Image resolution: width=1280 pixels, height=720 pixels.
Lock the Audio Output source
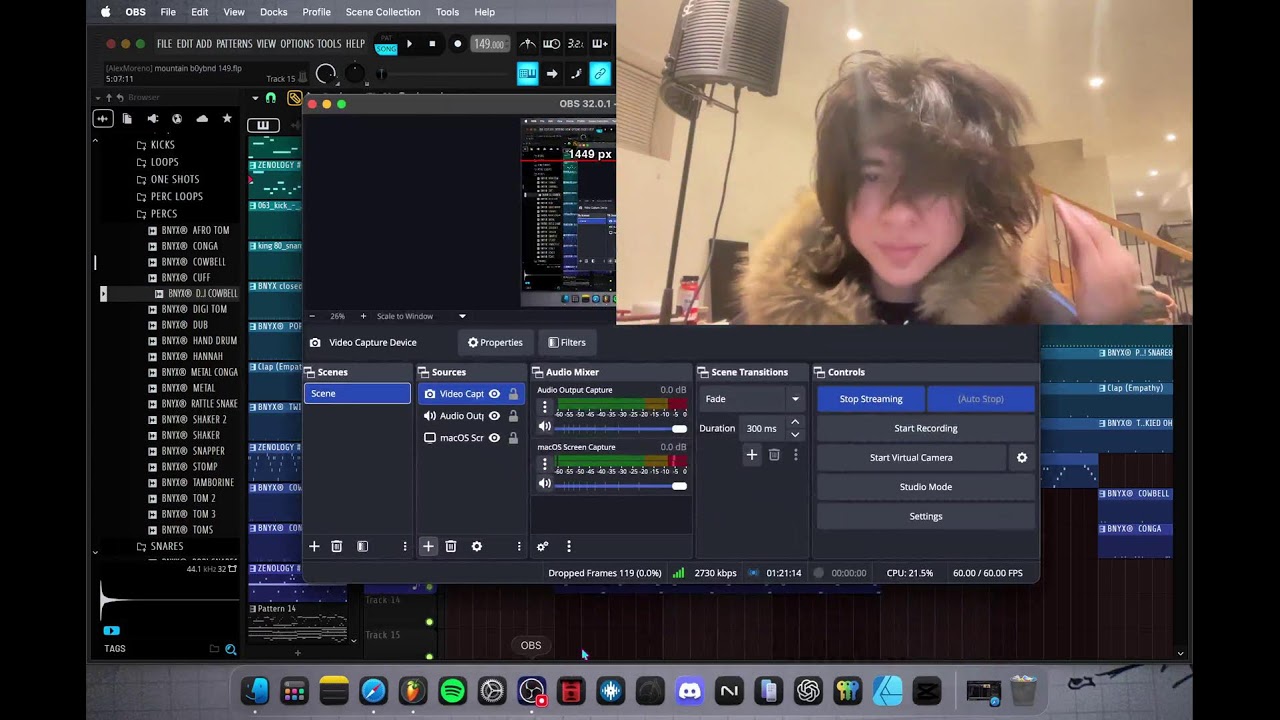tap(513, 416)
